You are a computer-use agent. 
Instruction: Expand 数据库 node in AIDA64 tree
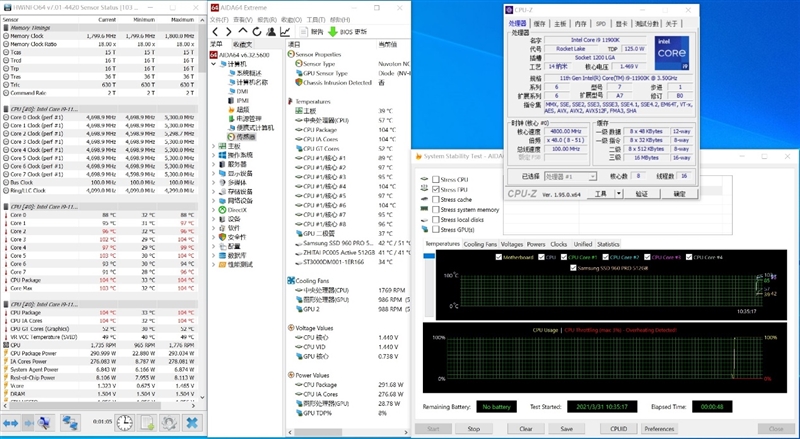click(x=213, y=255)
